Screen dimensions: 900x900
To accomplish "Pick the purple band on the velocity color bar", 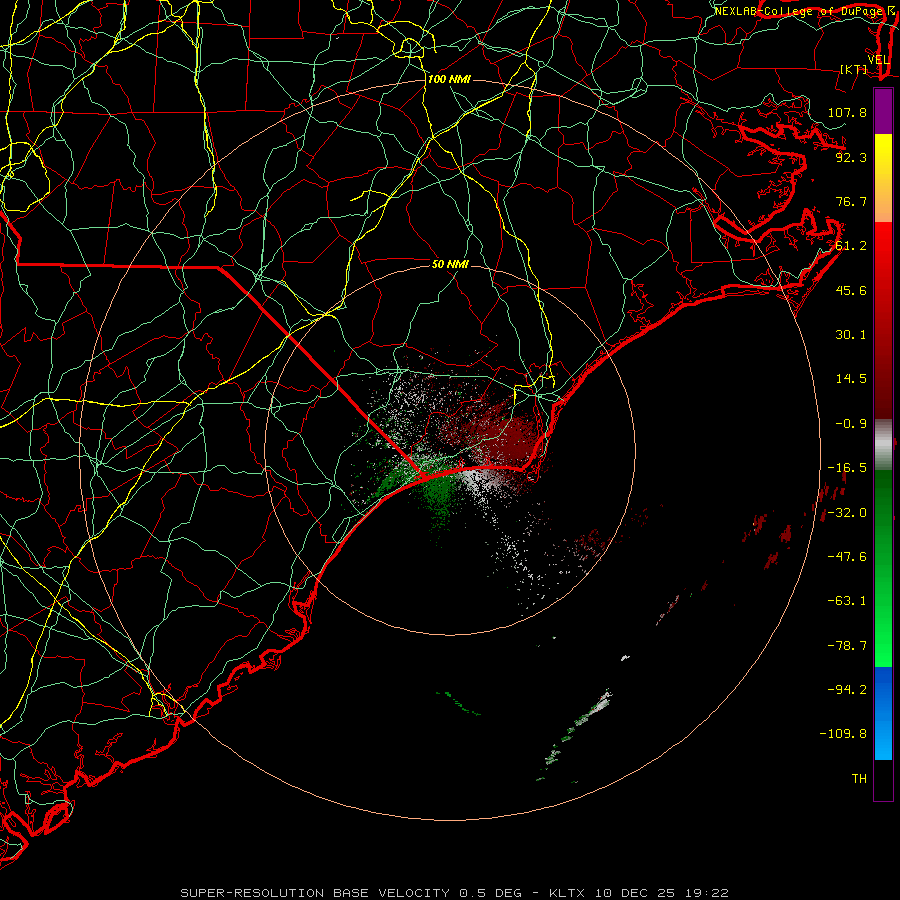I will [883, 111].
